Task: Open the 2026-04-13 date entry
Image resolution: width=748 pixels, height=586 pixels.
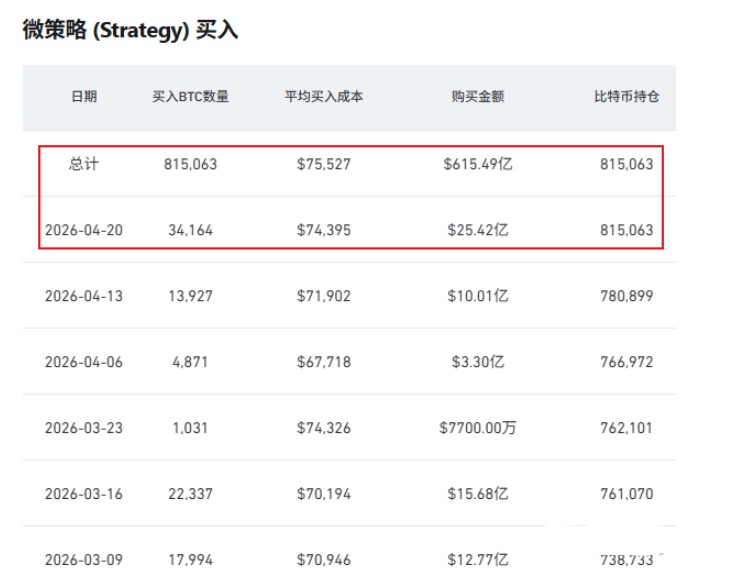Action: point(84,296)
